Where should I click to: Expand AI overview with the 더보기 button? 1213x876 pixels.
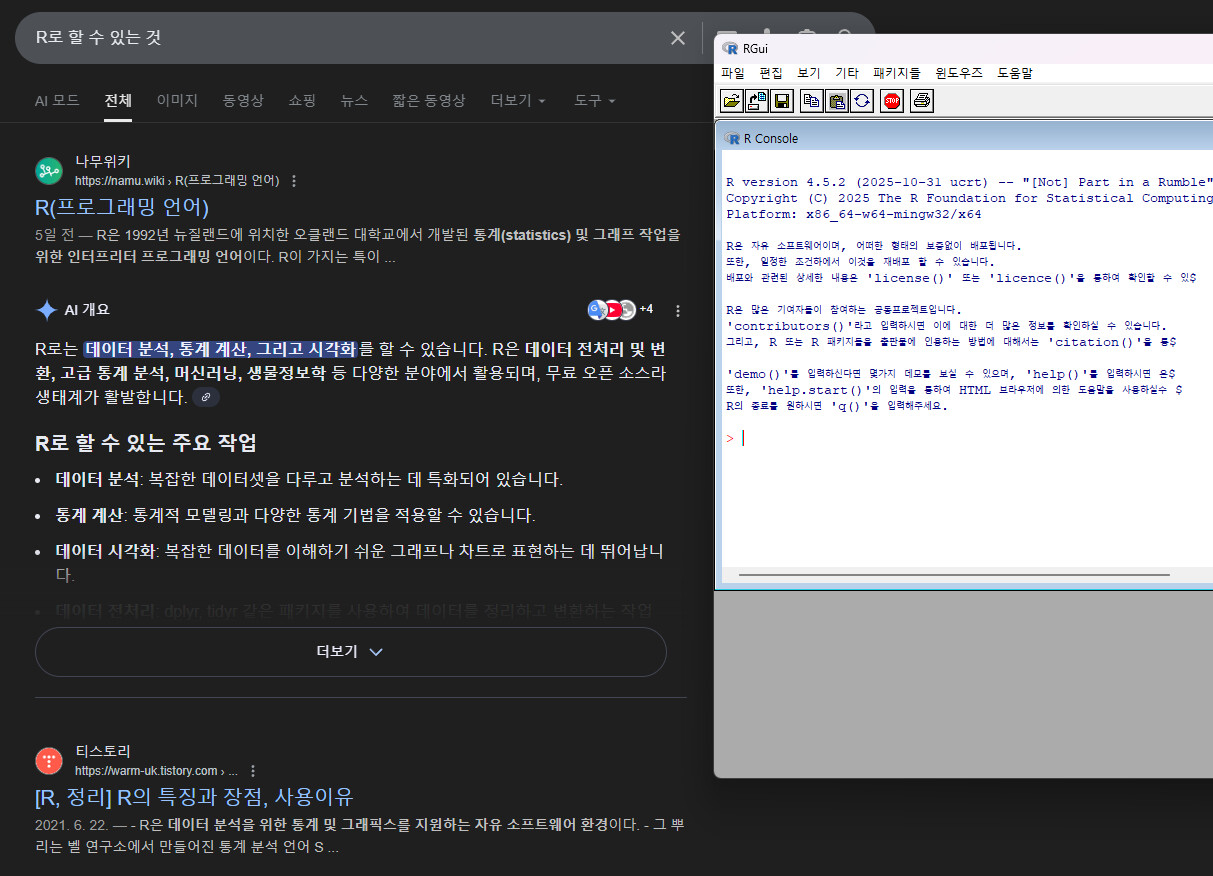click(350, 652)
